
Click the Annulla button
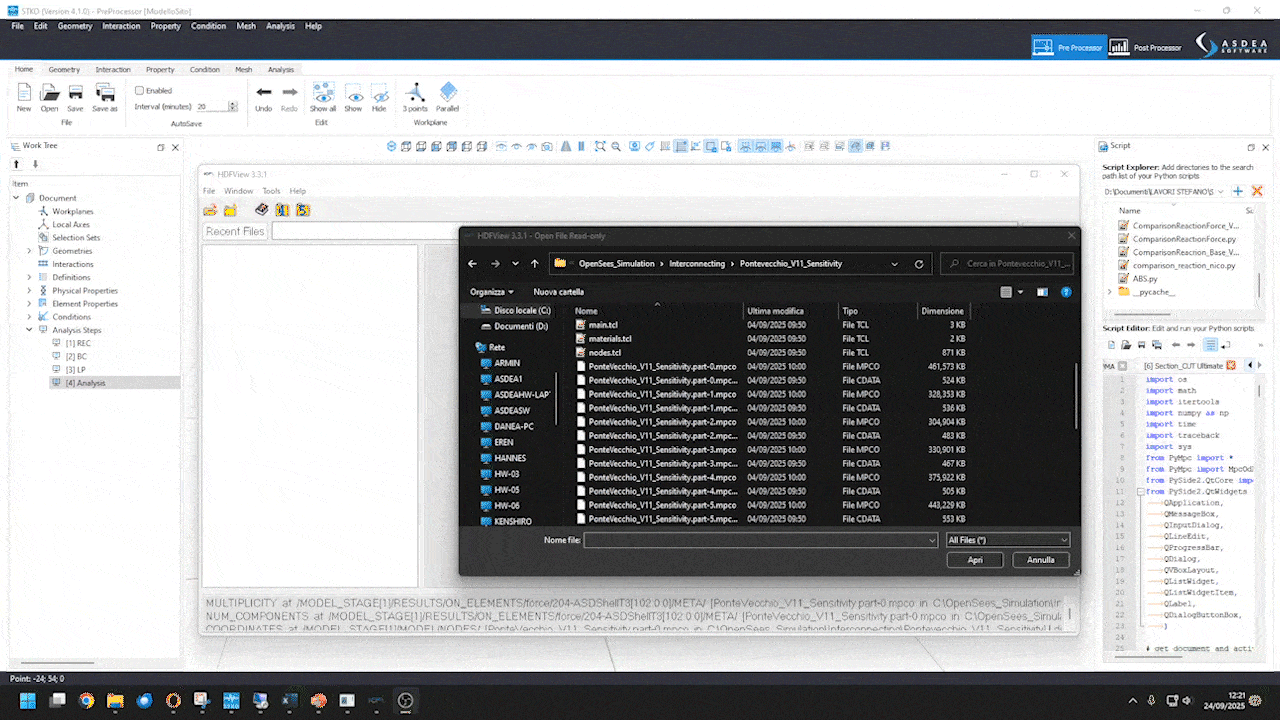click(x=1041, y=560)
